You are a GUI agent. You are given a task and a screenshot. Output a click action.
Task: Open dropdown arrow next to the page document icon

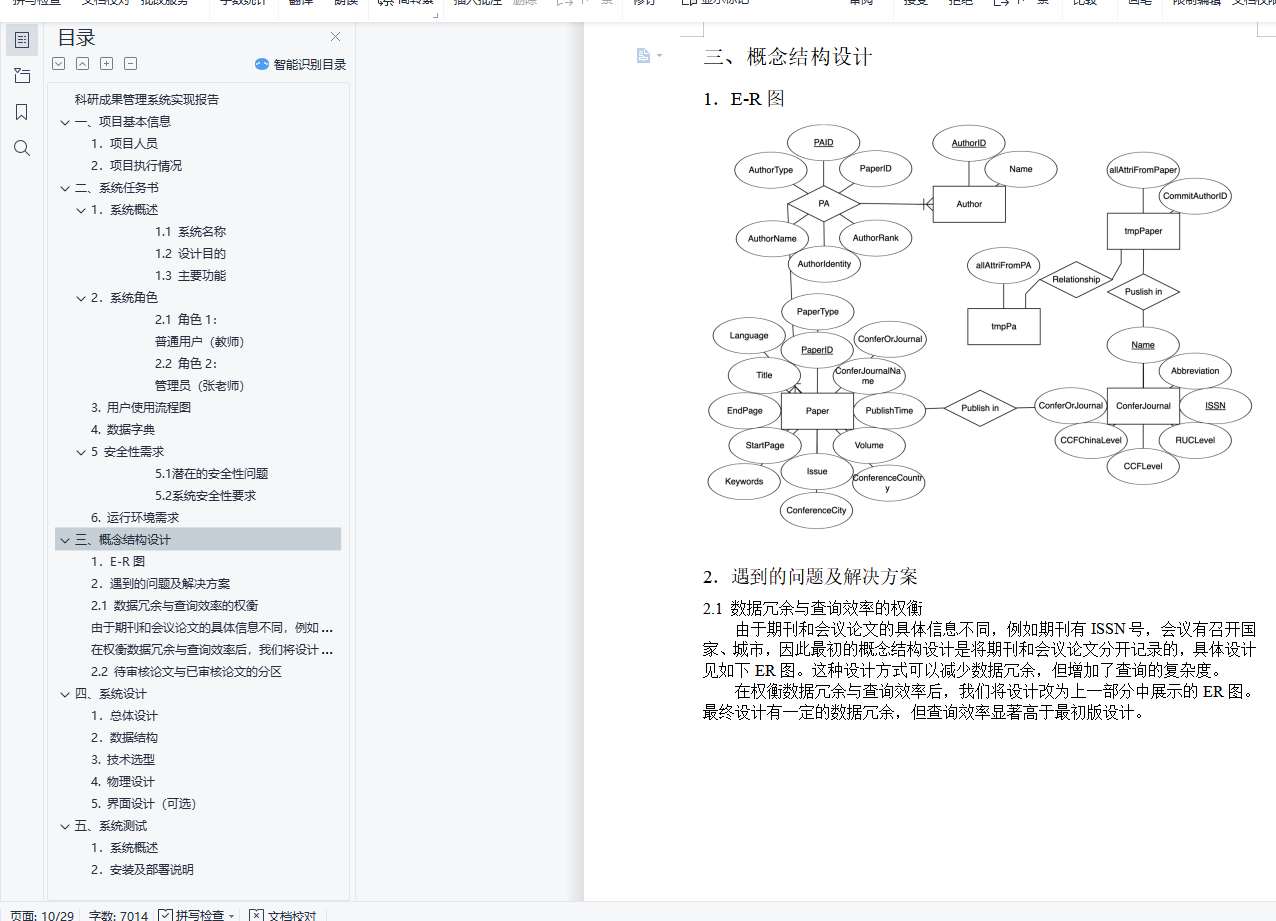tap(659, 55)
